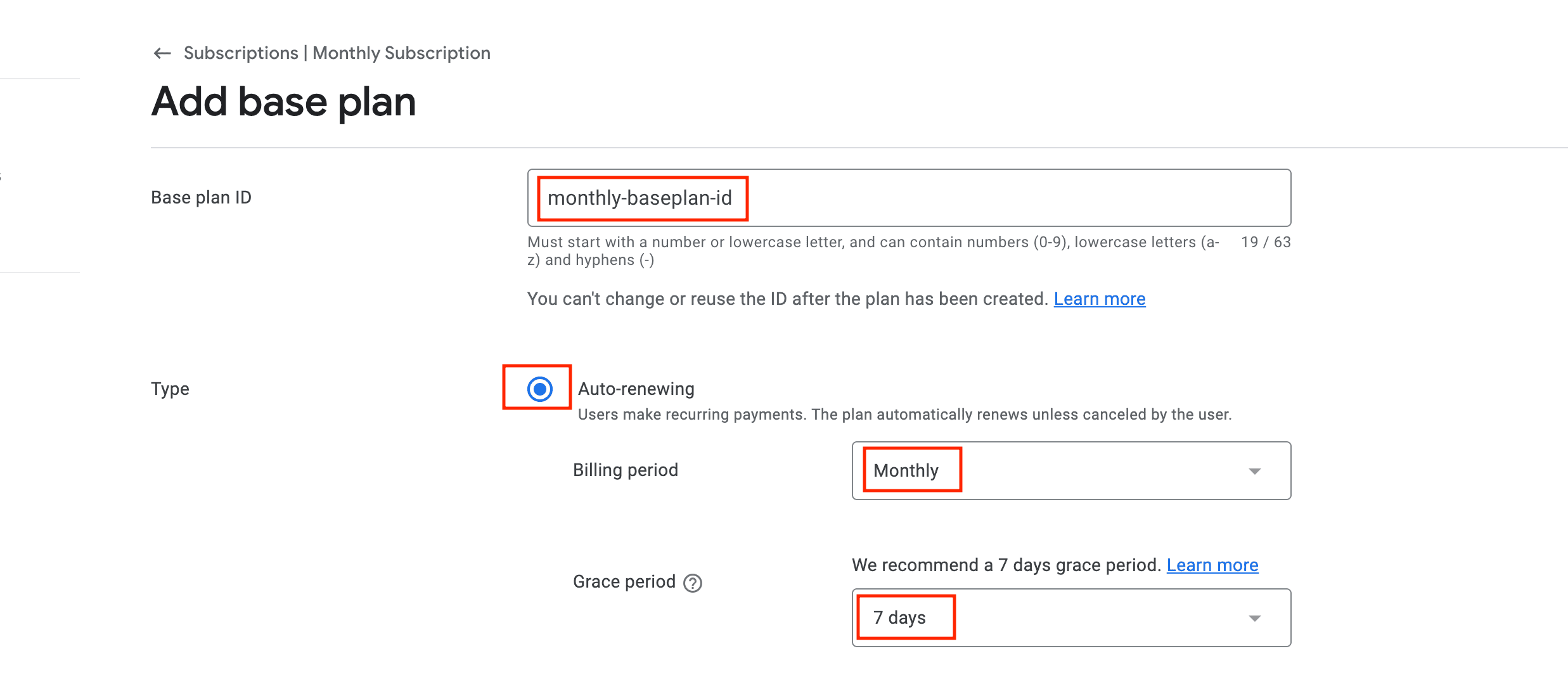The width and height of the screenshot is (1568, 677).
Task: Click the Auto-renewing option label
Action: click(x=636, y=389)
